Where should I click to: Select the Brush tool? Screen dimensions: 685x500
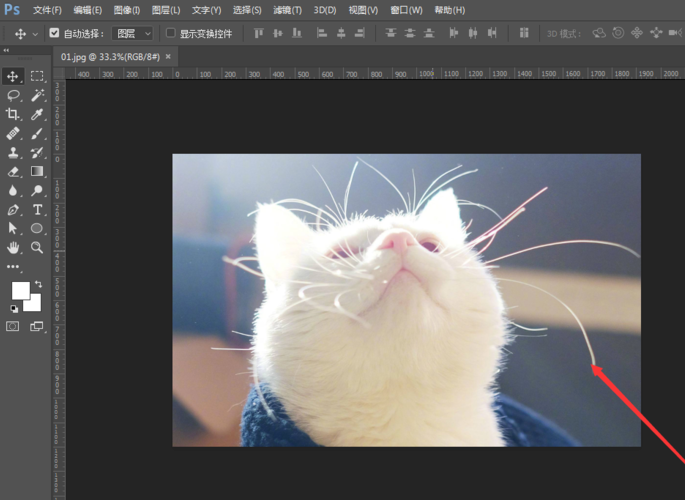point(38,133)
